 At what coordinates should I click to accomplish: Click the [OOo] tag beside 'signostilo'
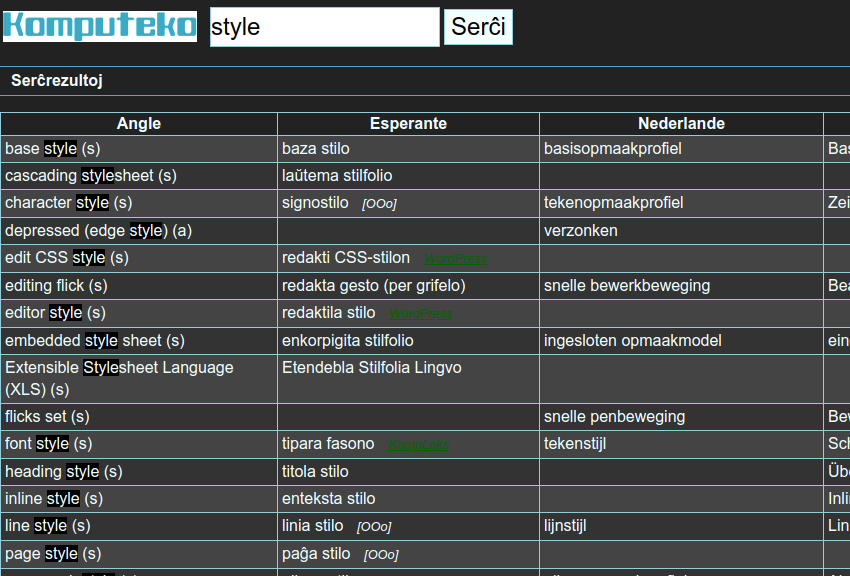379,204
